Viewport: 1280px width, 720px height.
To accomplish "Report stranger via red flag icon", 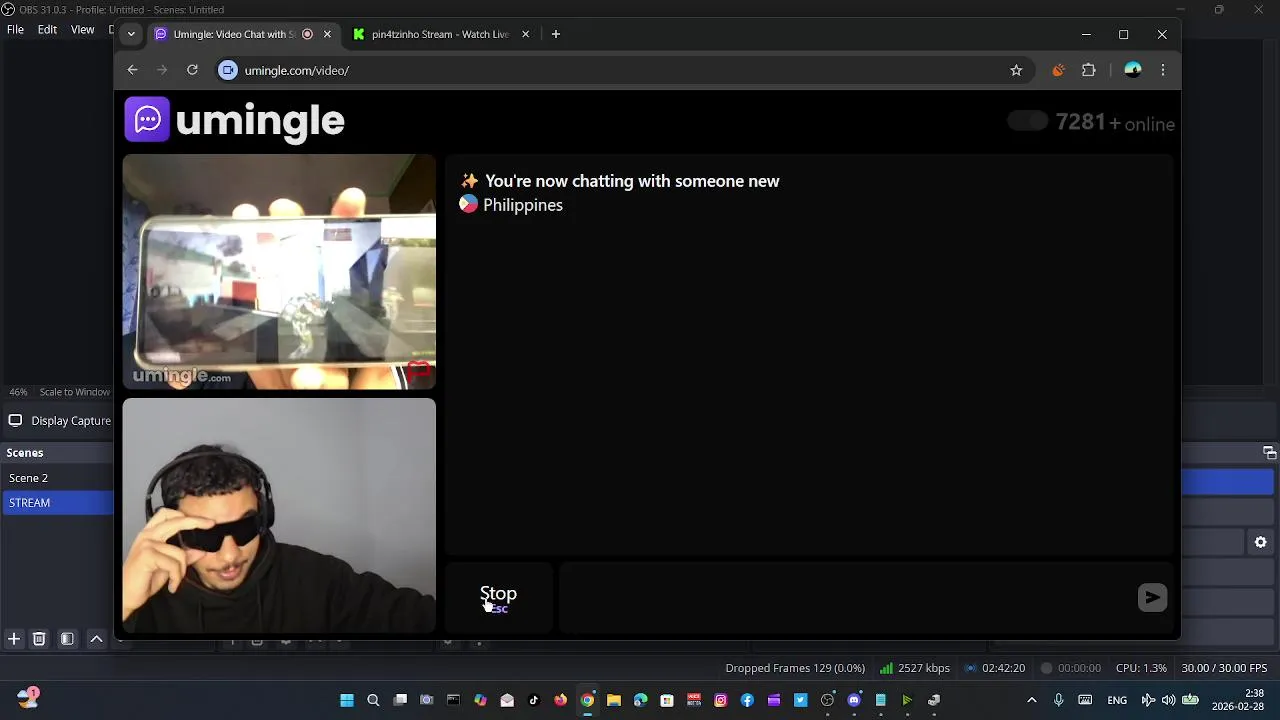I will pyautogui.click(x=418, y=373).
